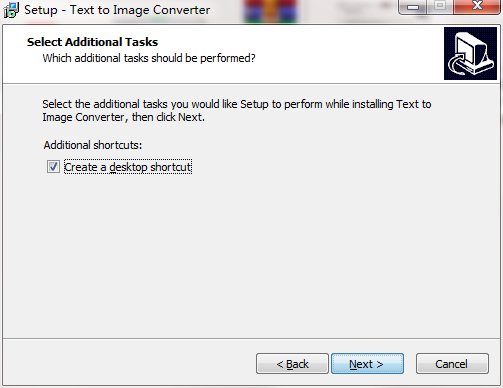Click the instruction paragraph about additional tasks
Screen dimensions: 503x388
pyautogui.click(x=237, y=111)
